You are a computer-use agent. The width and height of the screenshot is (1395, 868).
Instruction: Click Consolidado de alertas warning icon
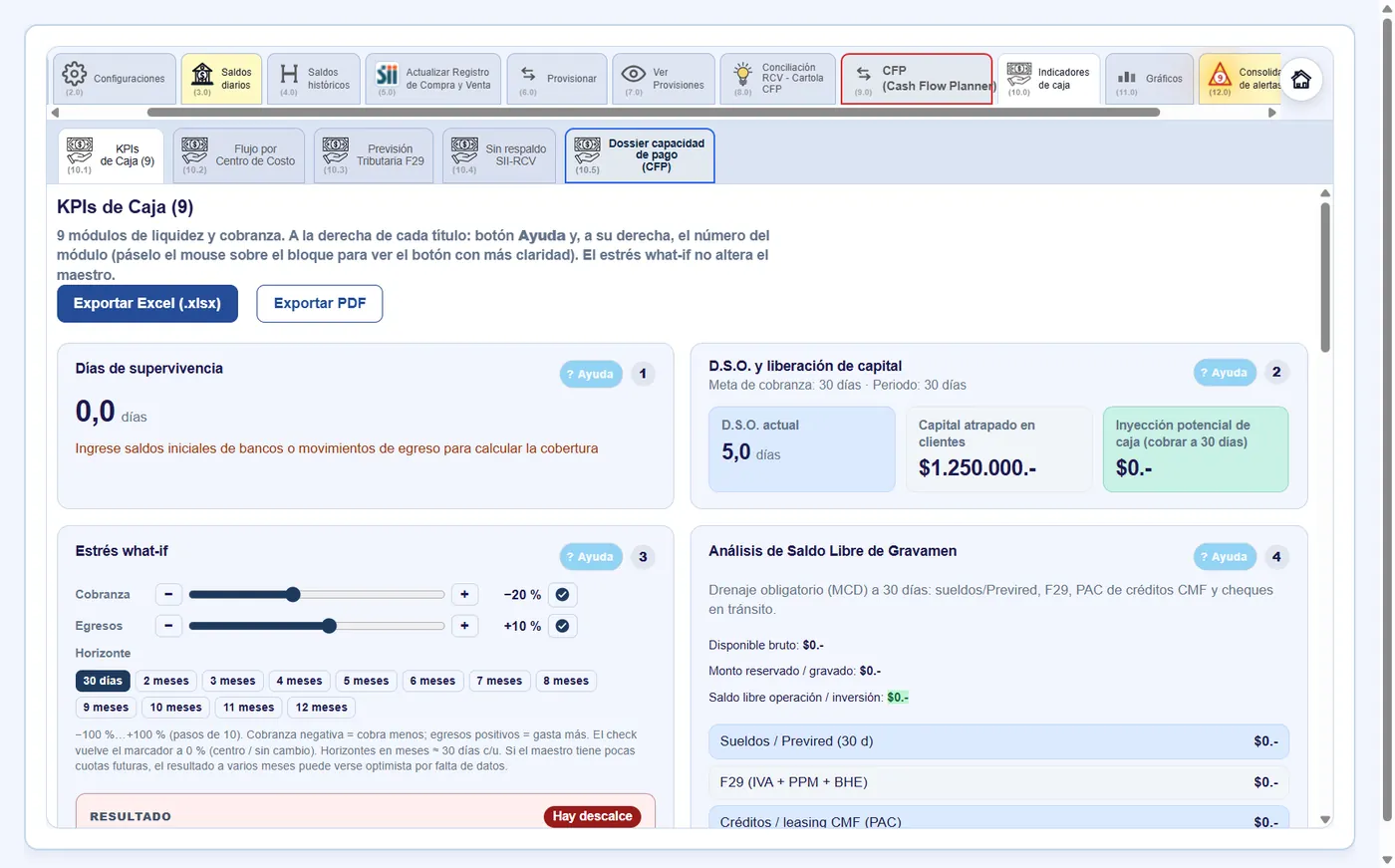tap(1220, 74)
